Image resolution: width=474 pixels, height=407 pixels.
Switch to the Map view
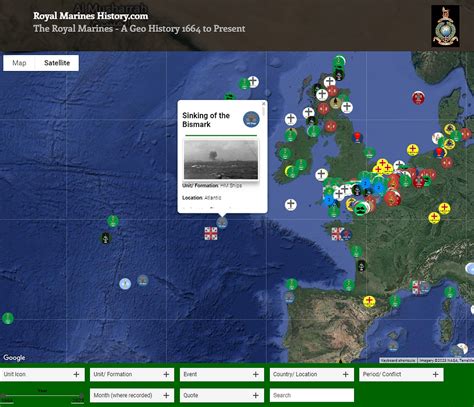coord(19,63)
